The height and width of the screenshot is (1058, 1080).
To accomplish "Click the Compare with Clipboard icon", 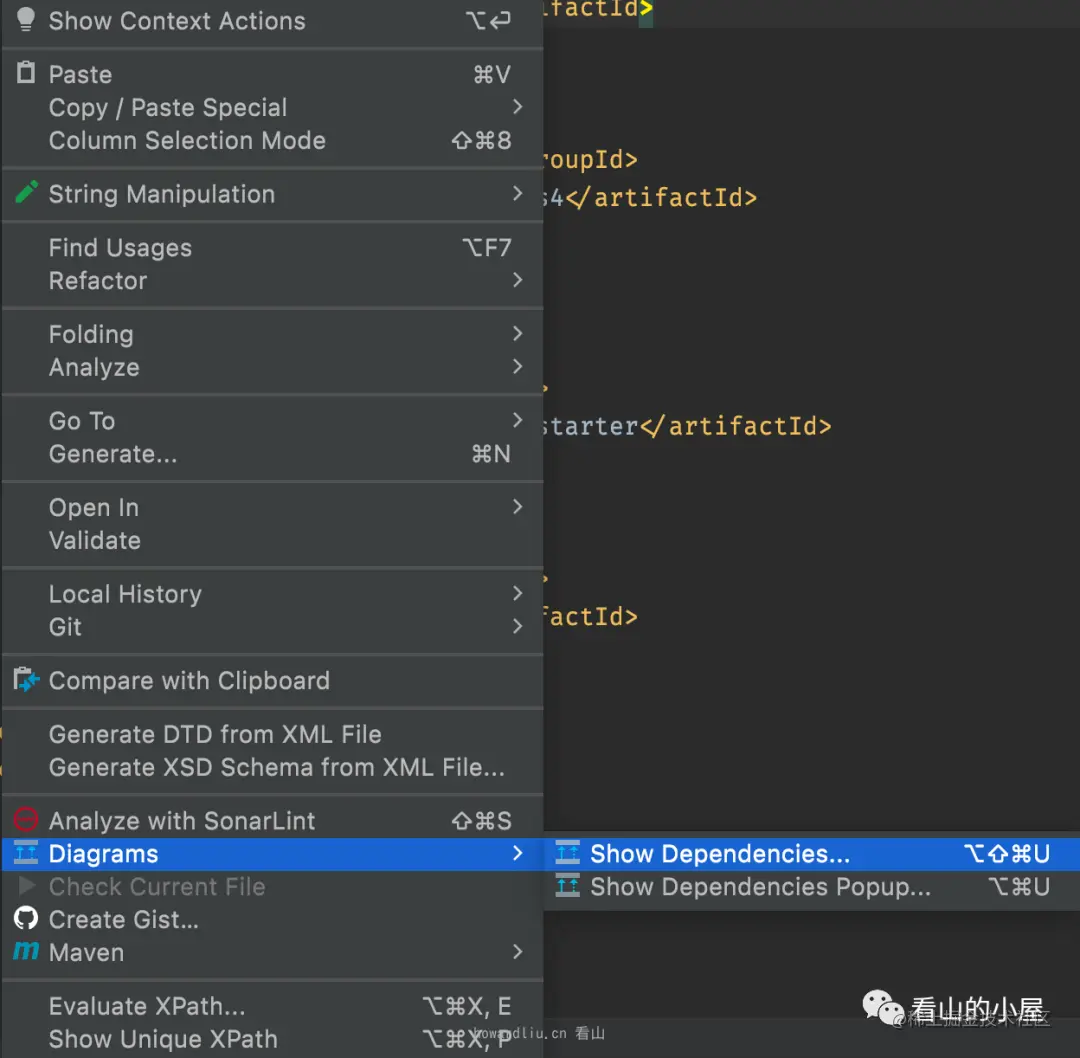I will (26, 680).
